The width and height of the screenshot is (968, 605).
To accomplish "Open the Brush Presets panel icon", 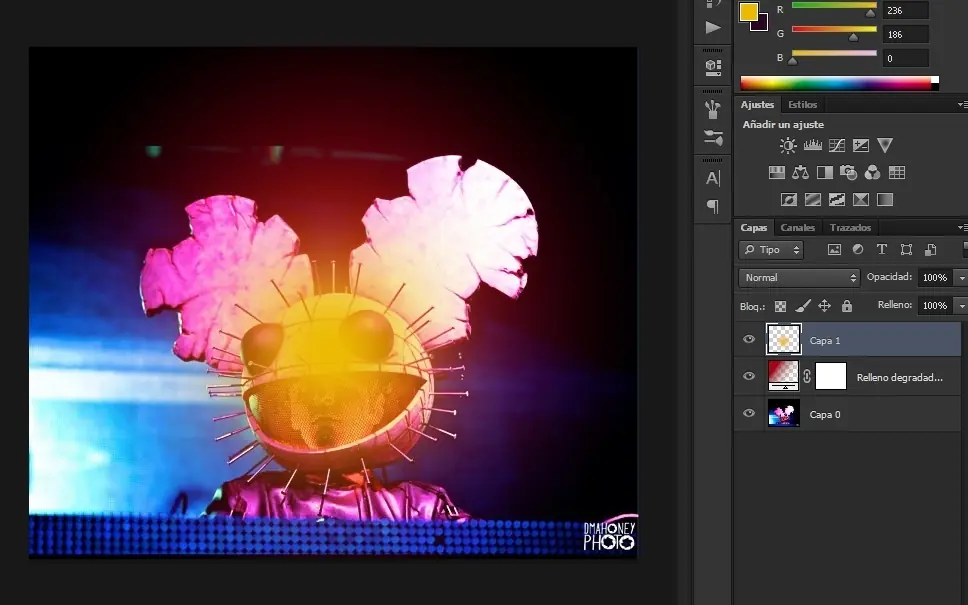I will coord(713,137).
